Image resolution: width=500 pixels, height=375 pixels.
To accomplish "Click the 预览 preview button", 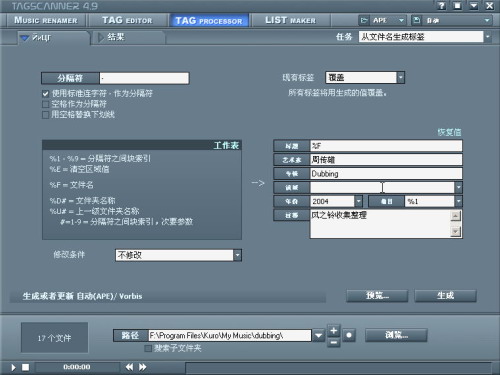I will tap(377, 296).
